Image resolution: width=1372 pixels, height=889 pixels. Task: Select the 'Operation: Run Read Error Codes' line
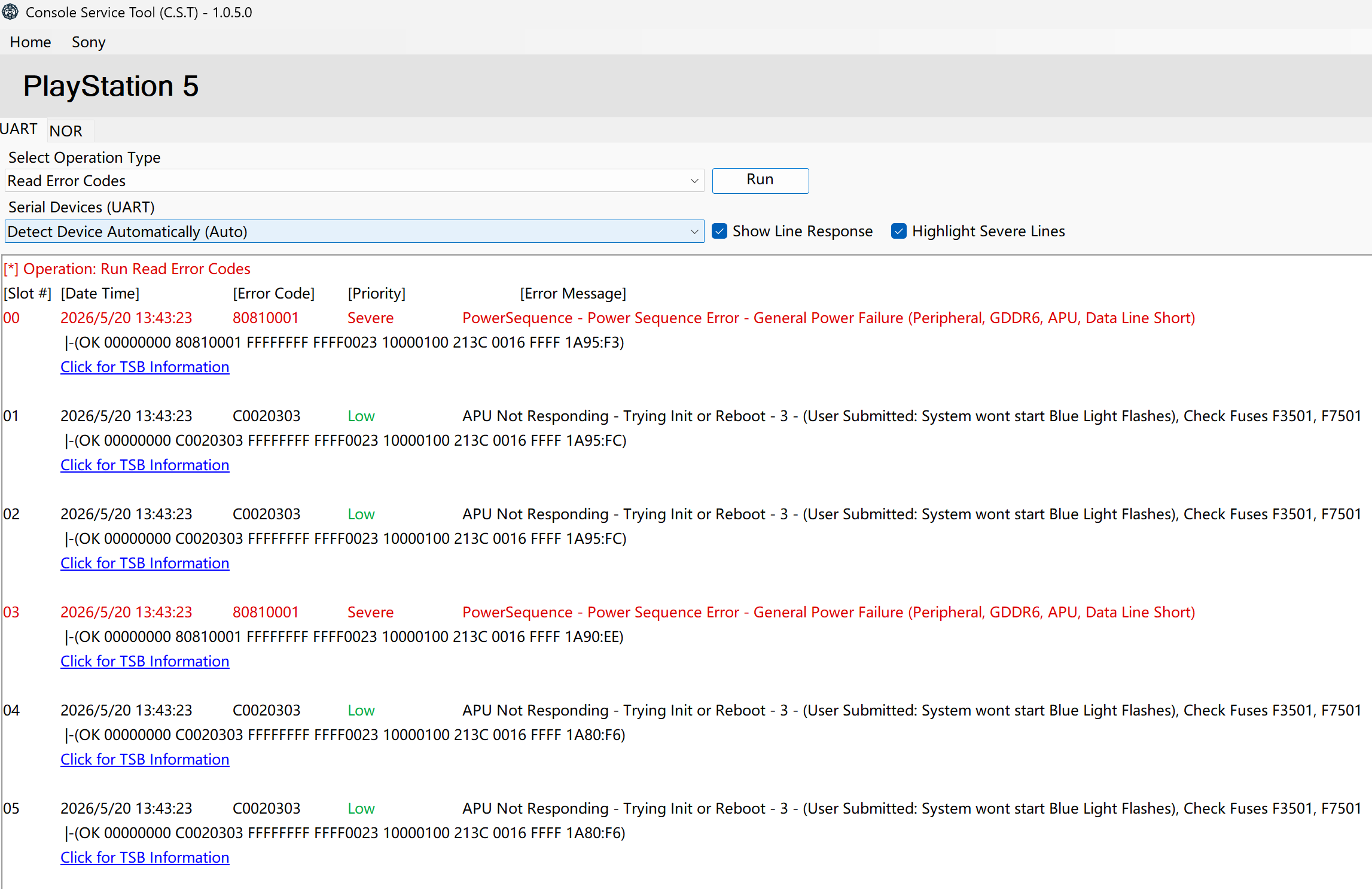pyautogui.click(x=127, y=269)
